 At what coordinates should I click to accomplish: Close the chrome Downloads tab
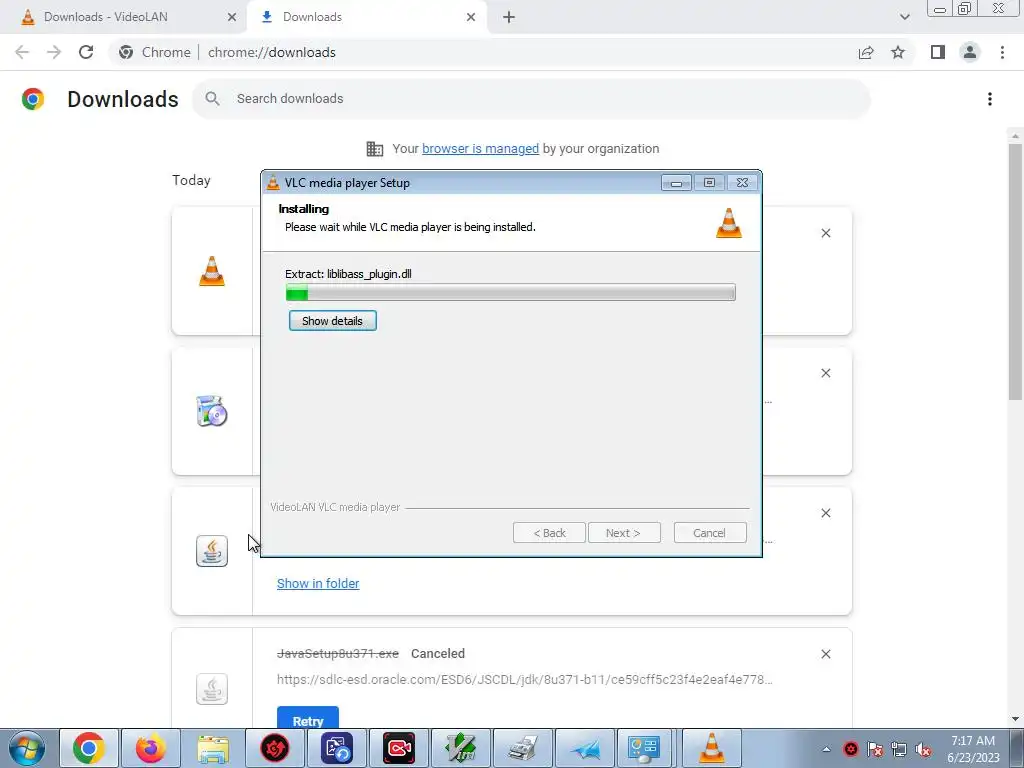point(471,17)
